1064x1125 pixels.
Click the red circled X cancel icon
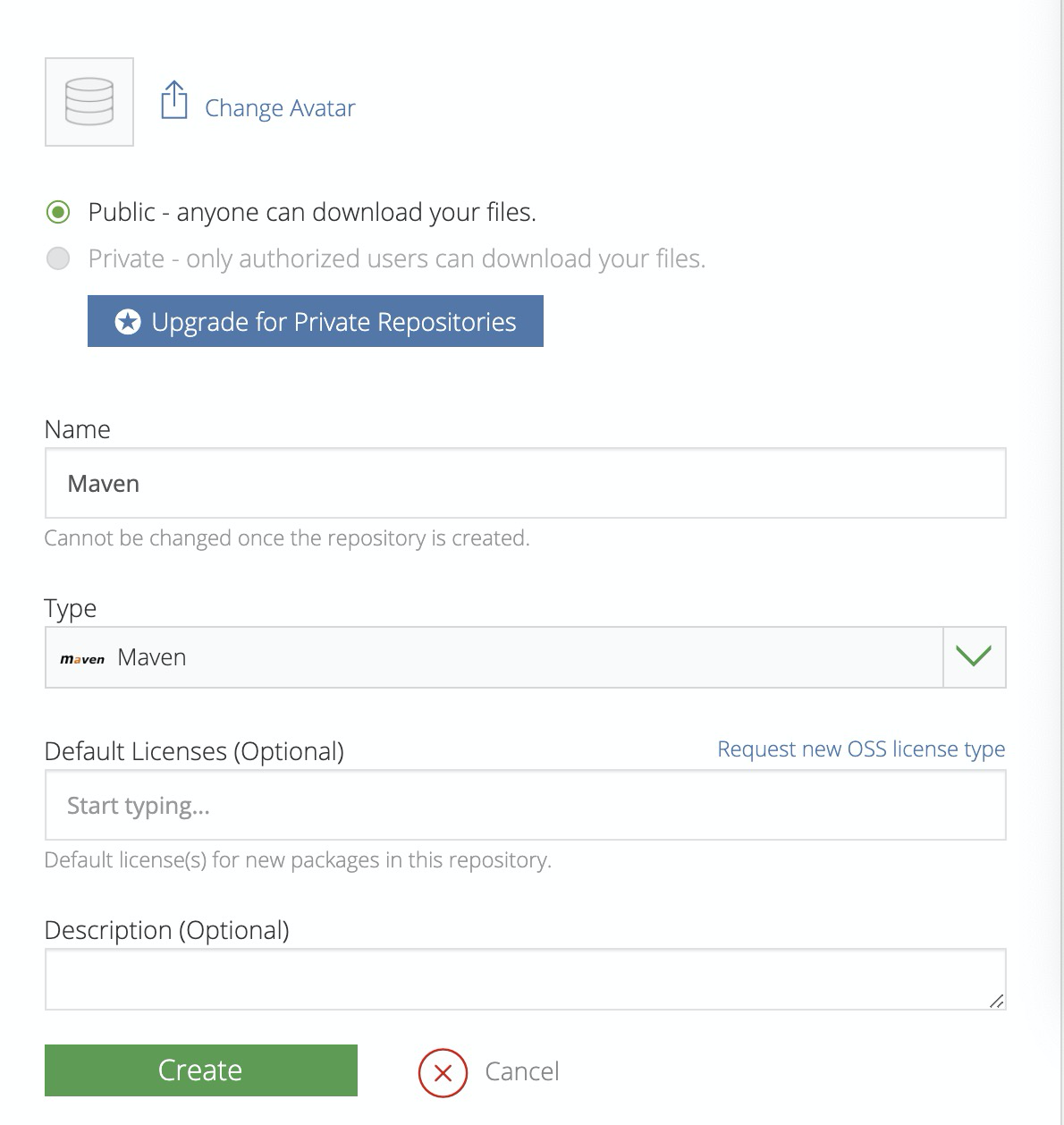point(443,1071)
